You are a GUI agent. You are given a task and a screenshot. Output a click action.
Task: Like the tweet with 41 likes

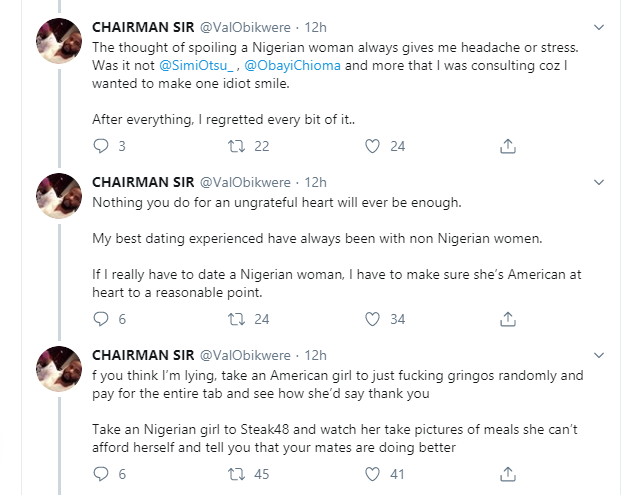[373, 473]
